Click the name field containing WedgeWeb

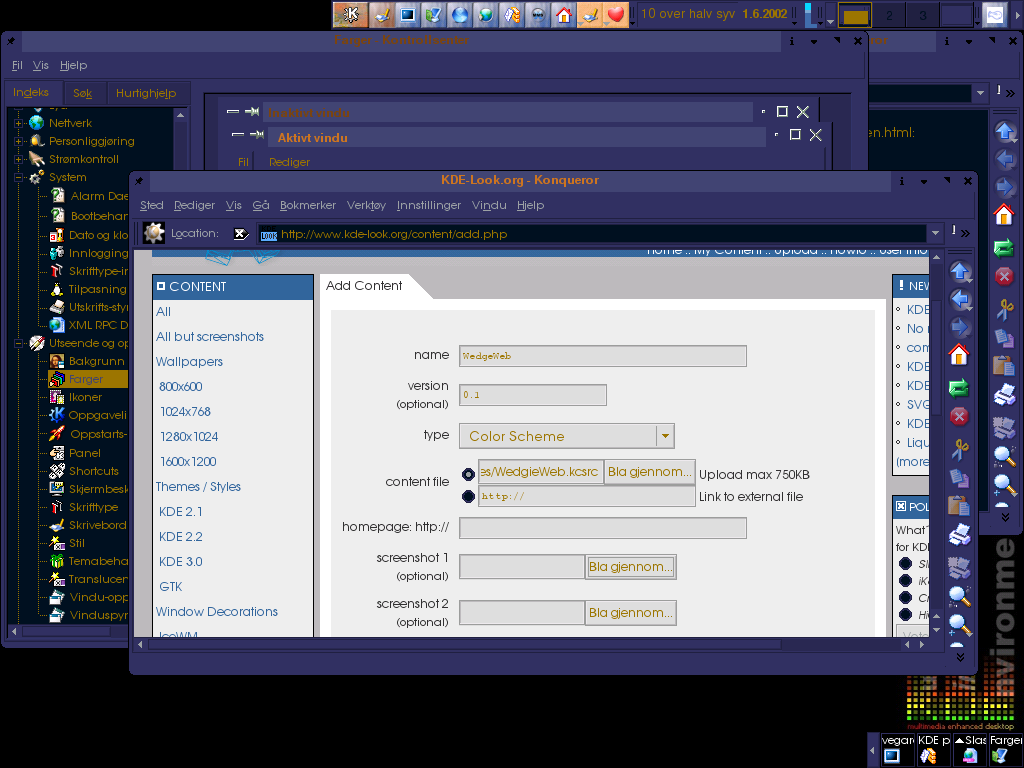click(602, 355)
